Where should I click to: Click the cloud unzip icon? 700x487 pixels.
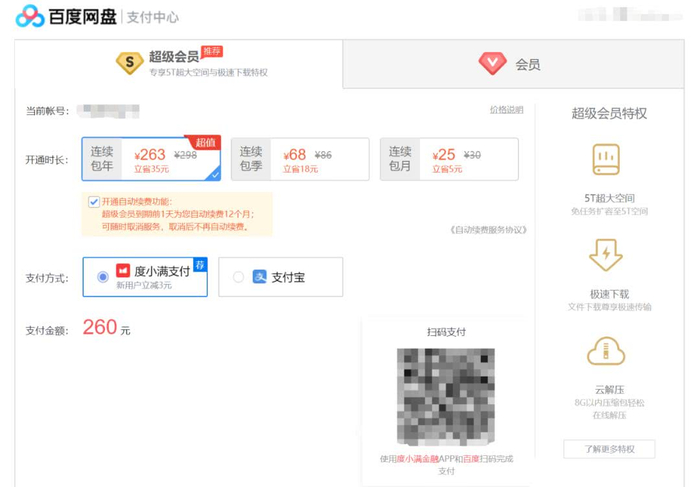[606, 351]
